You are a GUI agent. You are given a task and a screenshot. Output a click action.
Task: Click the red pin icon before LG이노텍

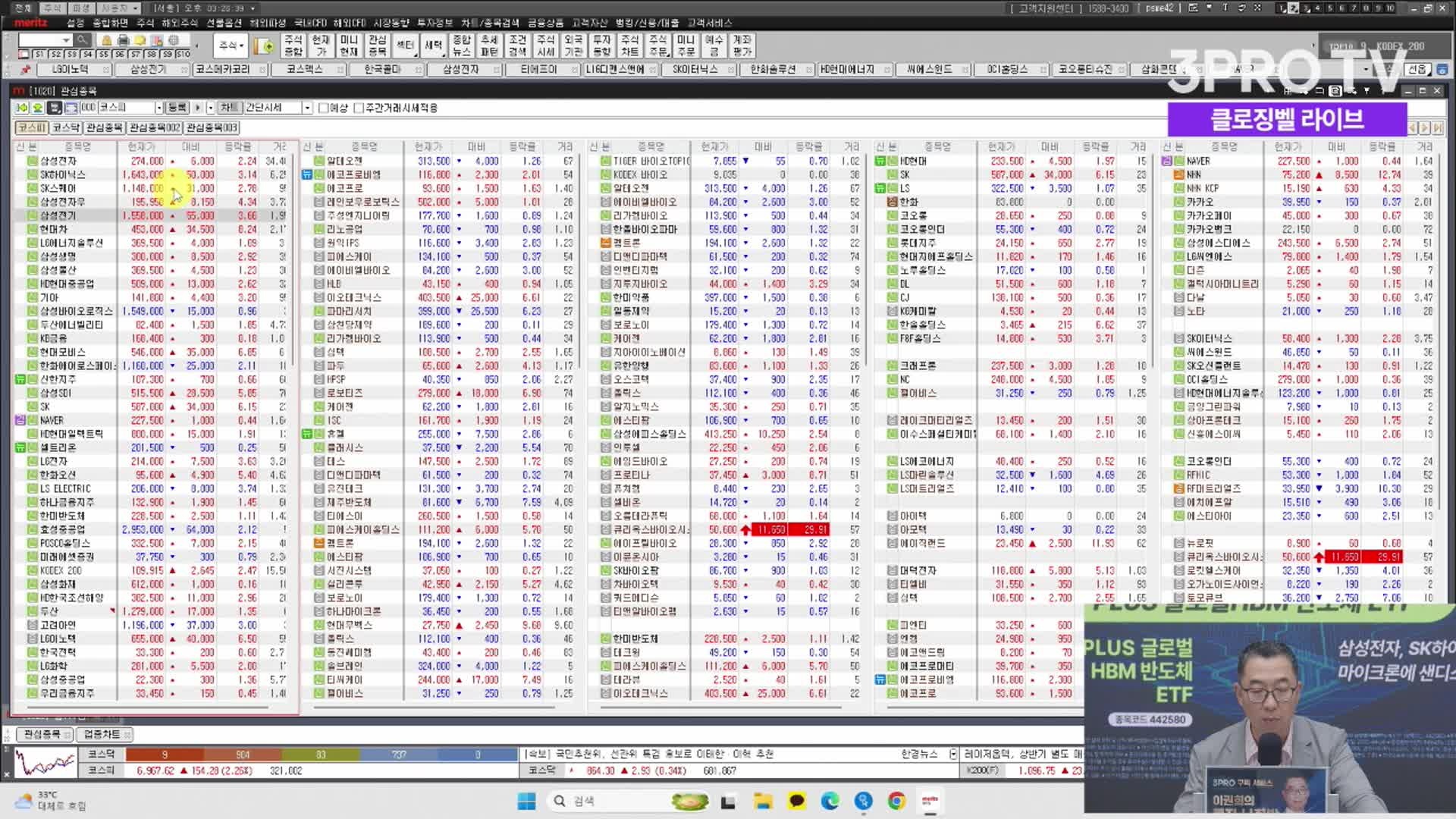click(26, 70)
